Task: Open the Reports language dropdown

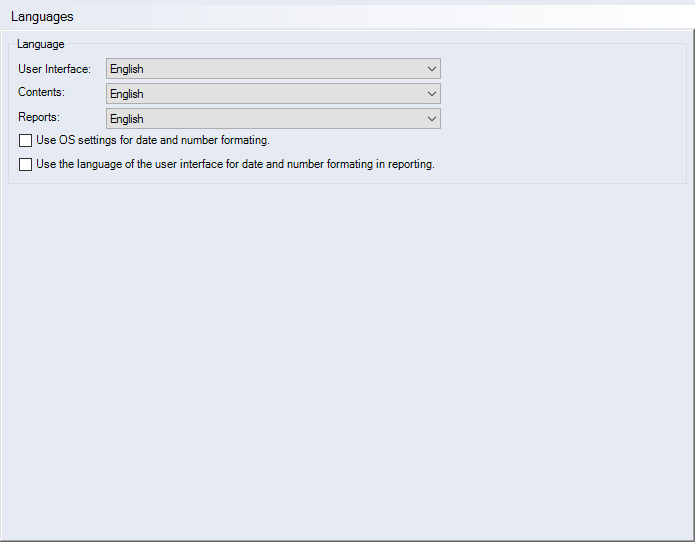Action: point(272,119)
